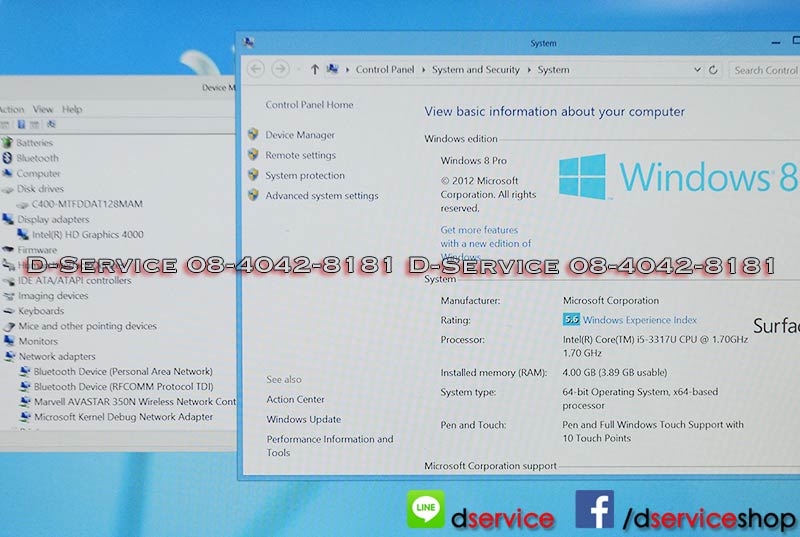Click the Windows 8 logo
800x537 pixels.
(x=678, y=176)
